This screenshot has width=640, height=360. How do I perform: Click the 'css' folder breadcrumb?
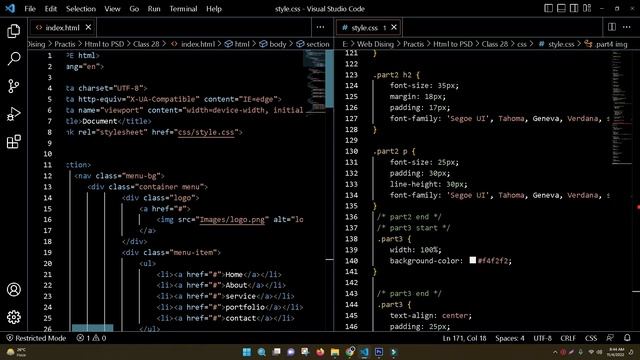coord(522,44)
